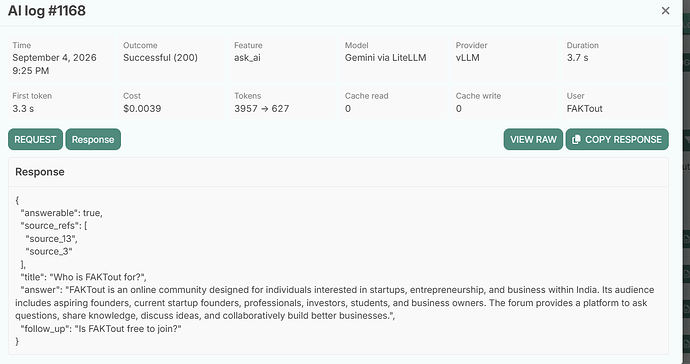Click the follow_up line 'Is FAKTout free to join?'

pyautogui.click(x=101, y=329)
